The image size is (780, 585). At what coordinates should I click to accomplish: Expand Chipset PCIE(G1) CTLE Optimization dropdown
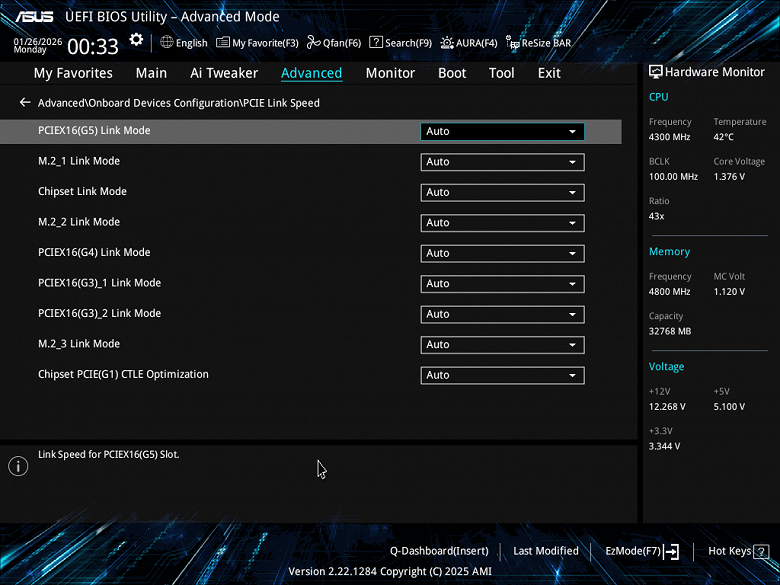click(502, 375)
